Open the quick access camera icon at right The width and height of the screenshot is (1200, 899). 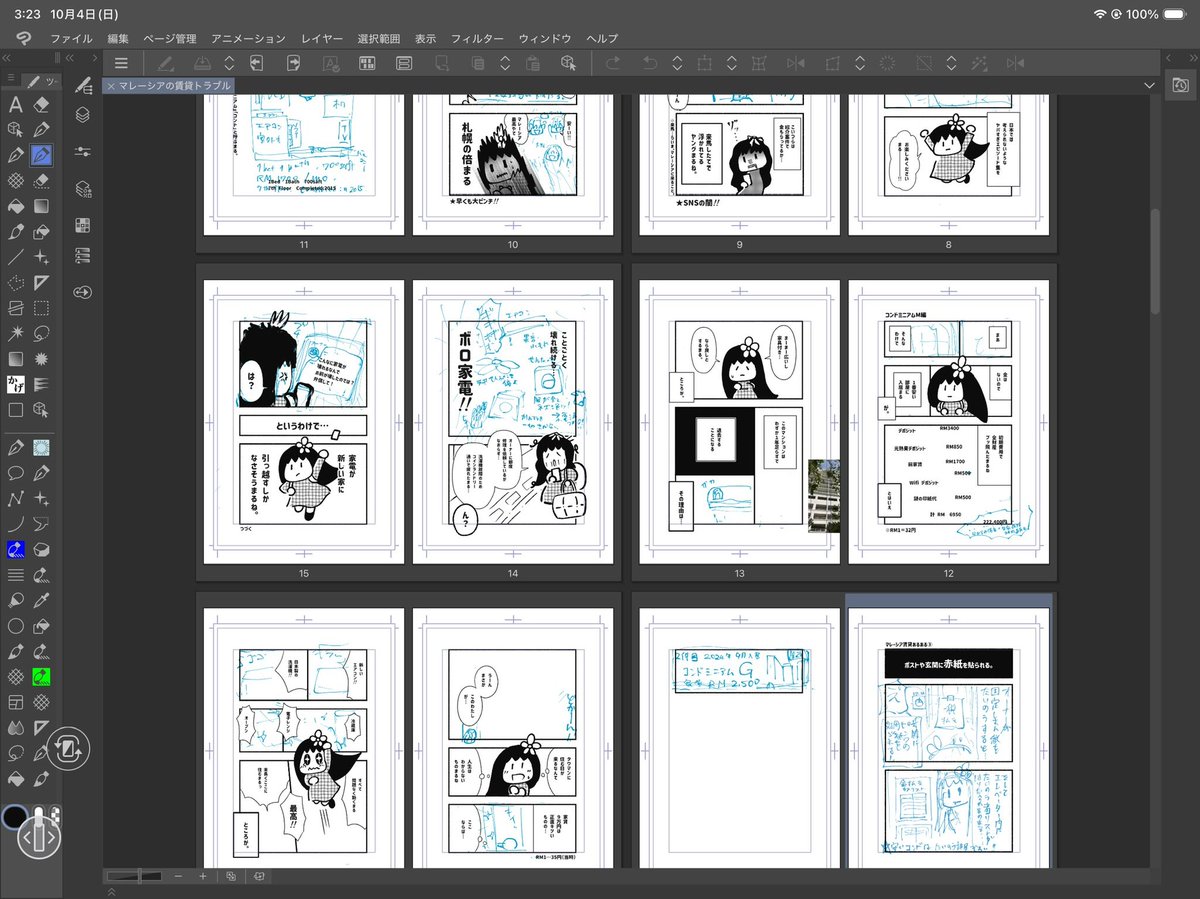(1179, 87)
